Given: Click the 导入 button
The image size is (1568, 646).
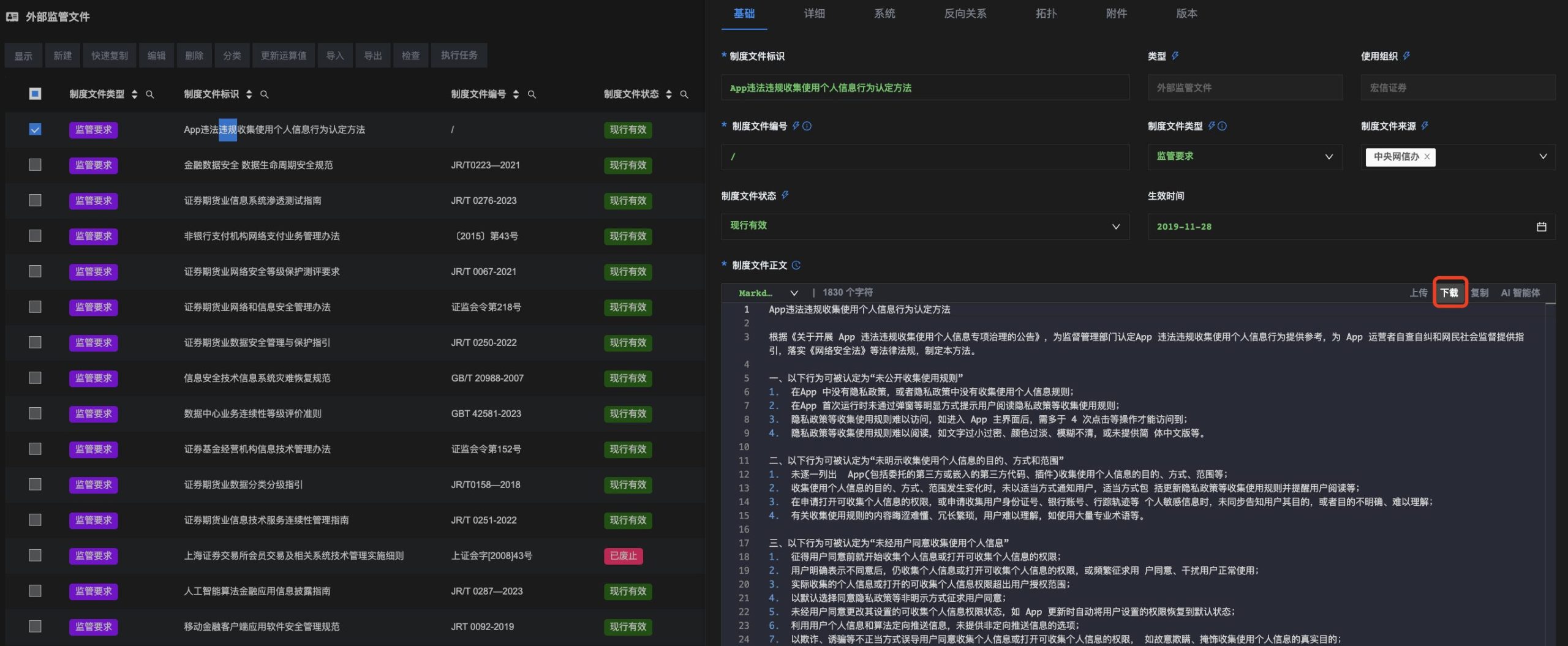Looking at the screenshot, I should tap(335, 56).
